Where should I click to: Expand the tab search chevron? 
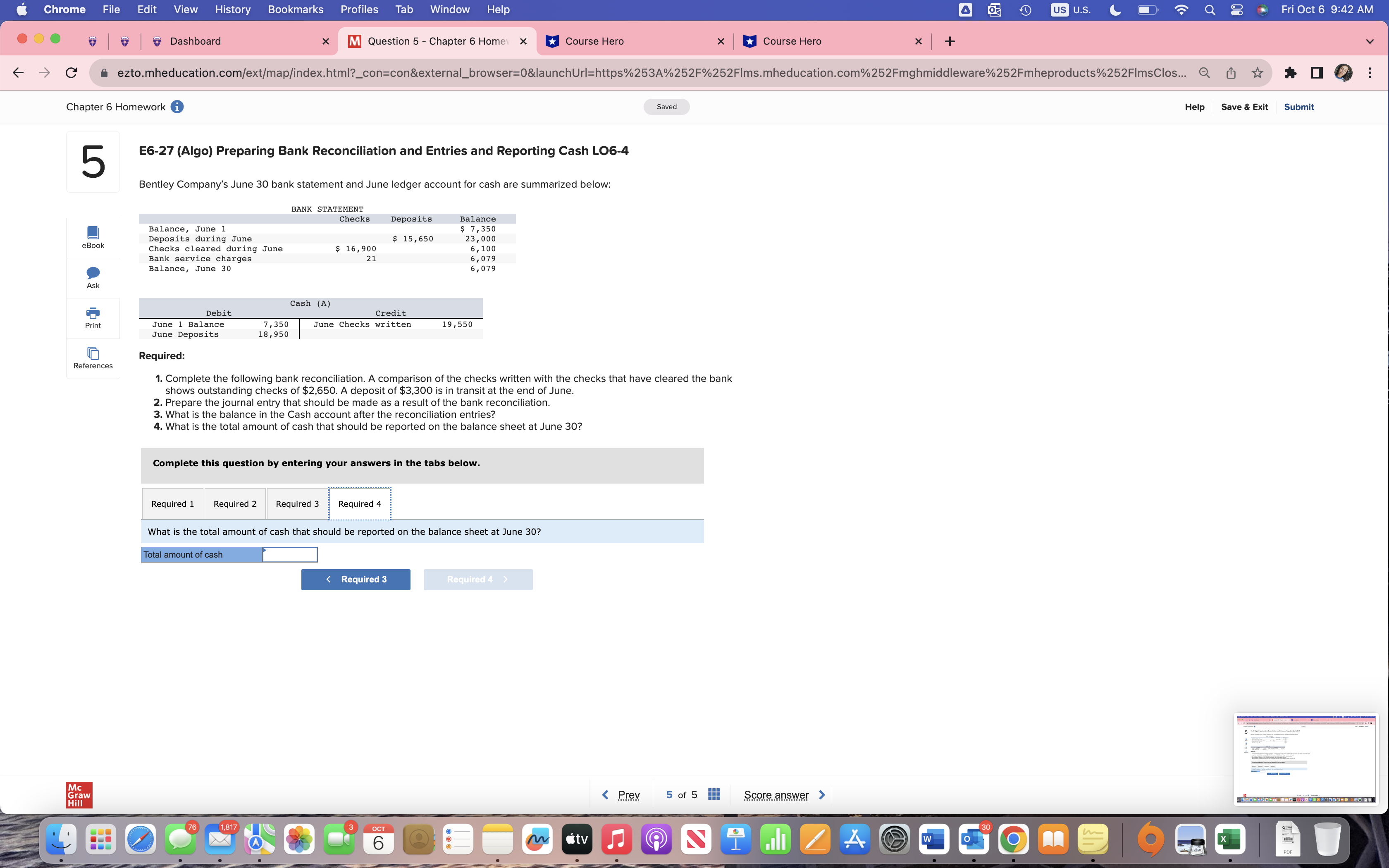(1370, 41)
